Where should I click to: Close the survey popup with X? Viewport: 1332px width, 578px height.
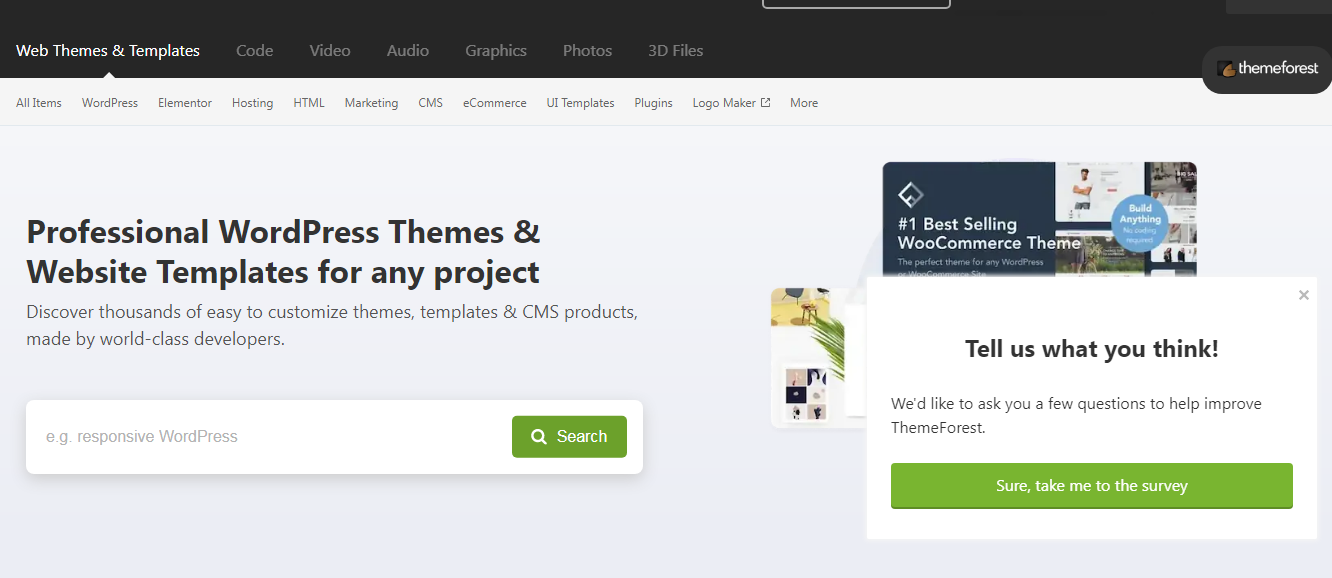(1303, 295)
